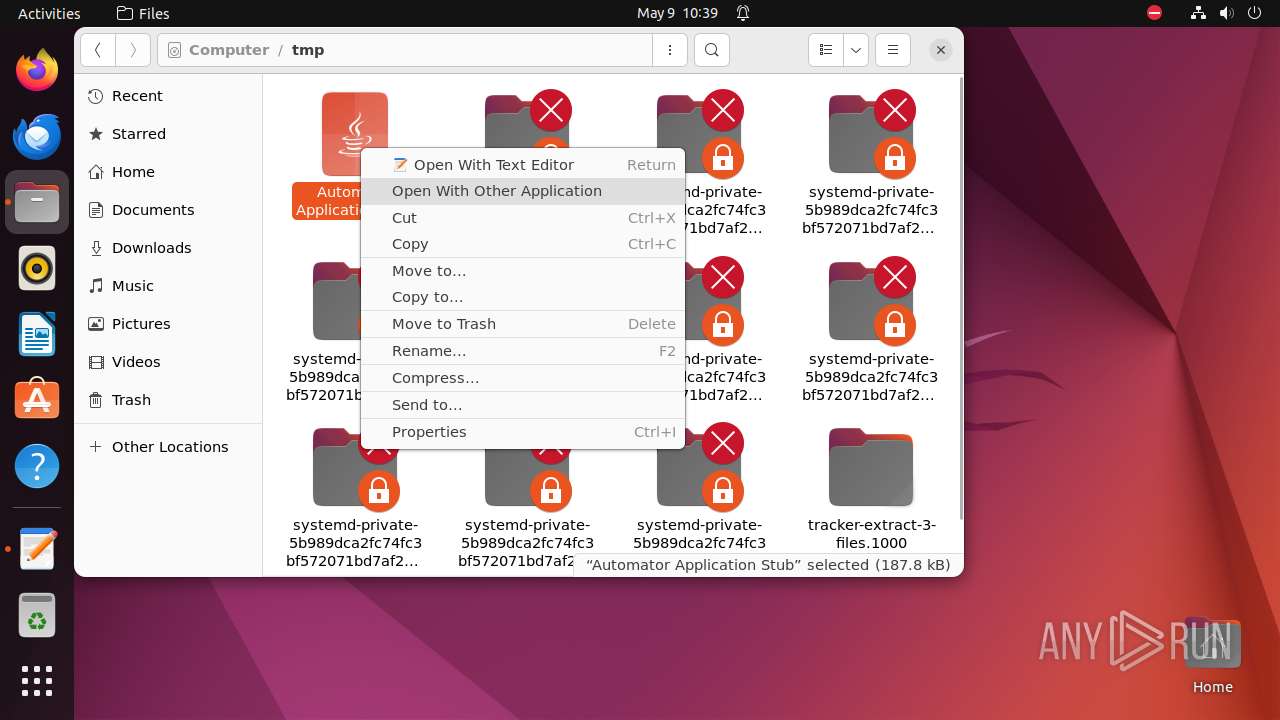1280x720 pixels.
Task: Close the Files window
Action: (941, 50)
